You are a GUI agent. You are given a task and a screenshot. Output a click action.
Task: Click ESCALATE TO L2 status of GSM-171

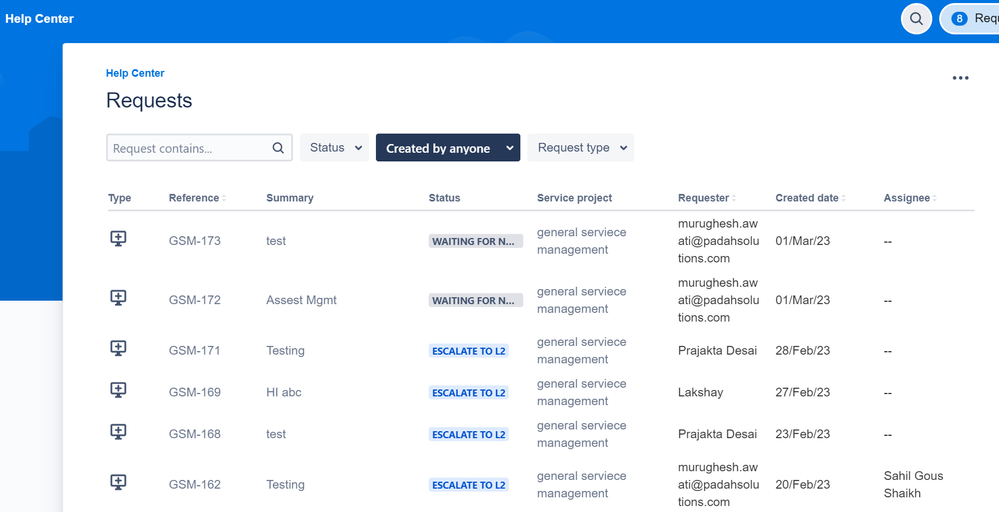coord(469,351)
